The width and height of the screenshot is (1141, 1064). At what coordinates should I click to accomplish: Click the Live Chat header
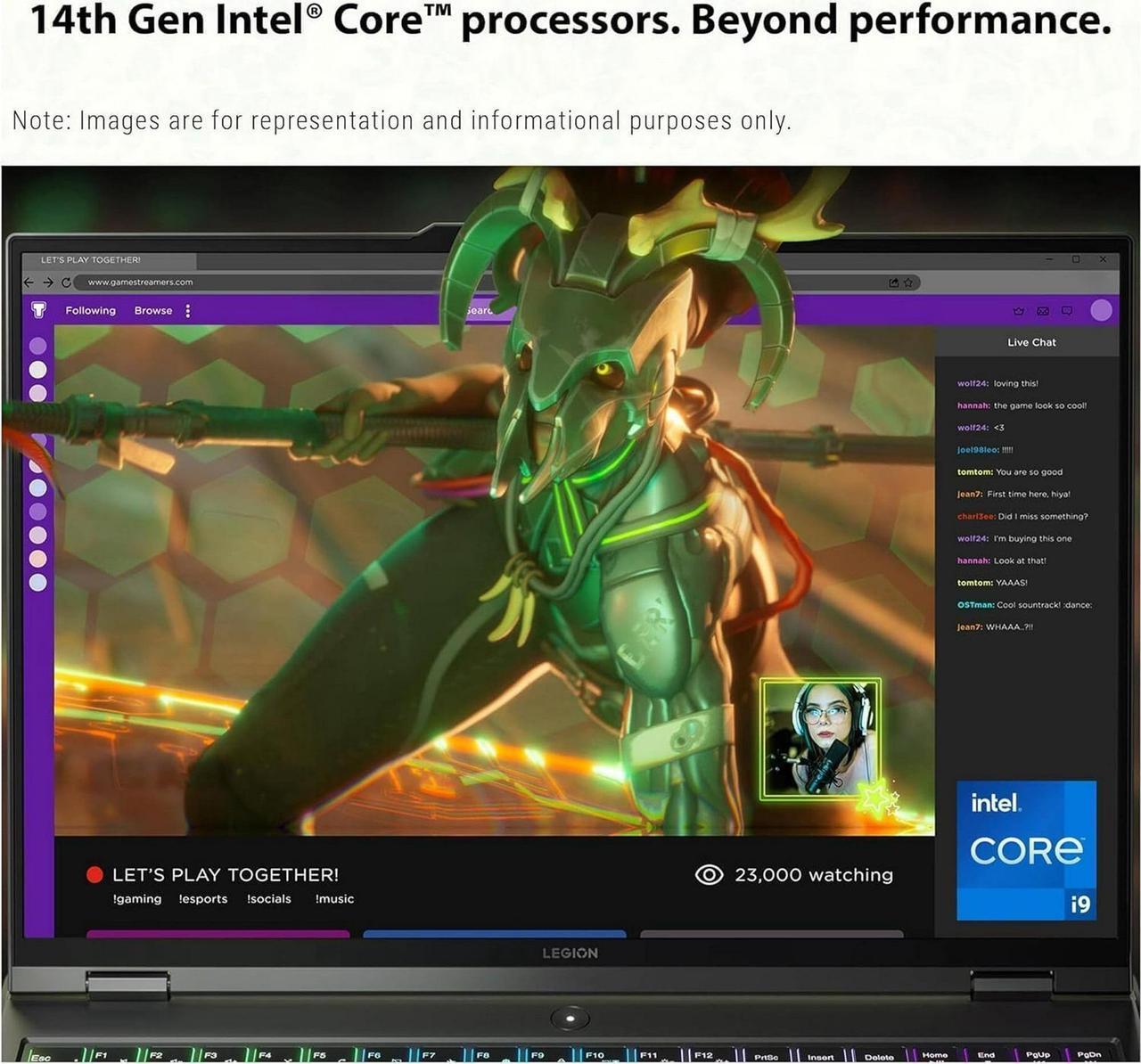[1031, 342]
